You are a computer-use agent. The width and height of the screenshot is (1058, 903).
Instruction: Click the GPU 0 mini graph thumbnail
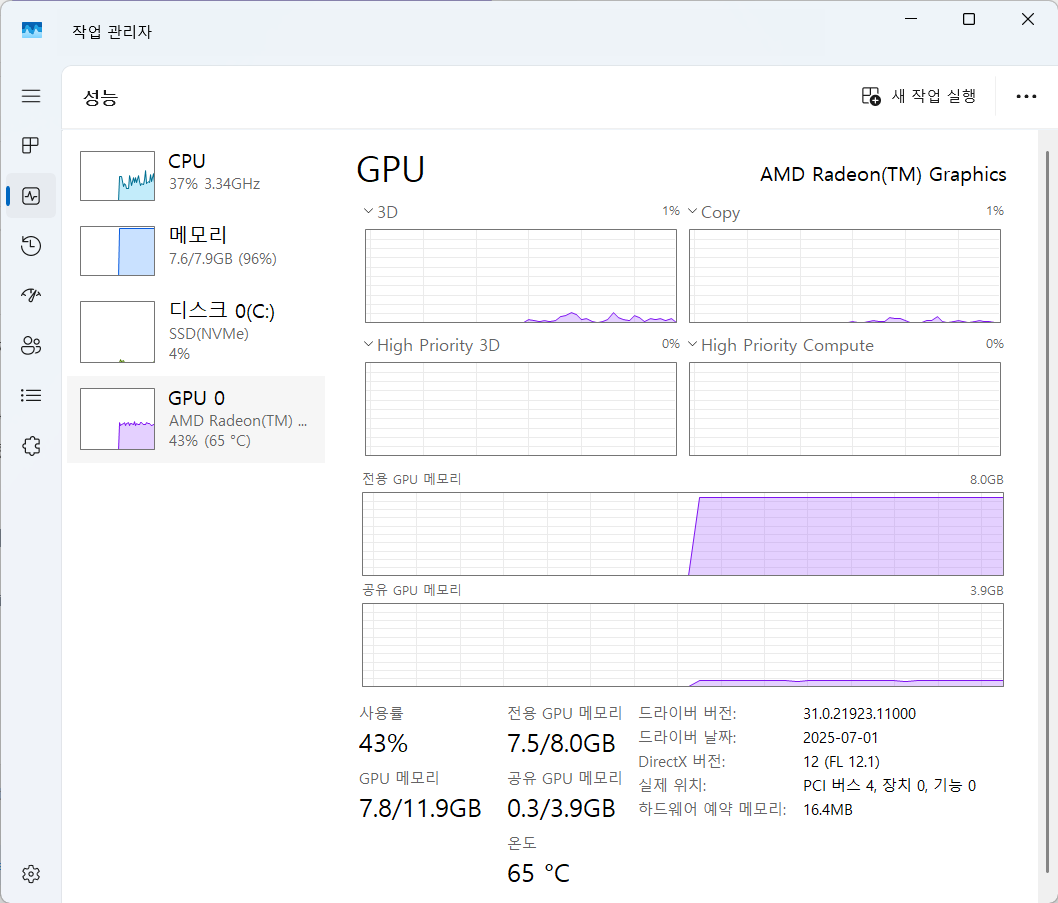117,419
